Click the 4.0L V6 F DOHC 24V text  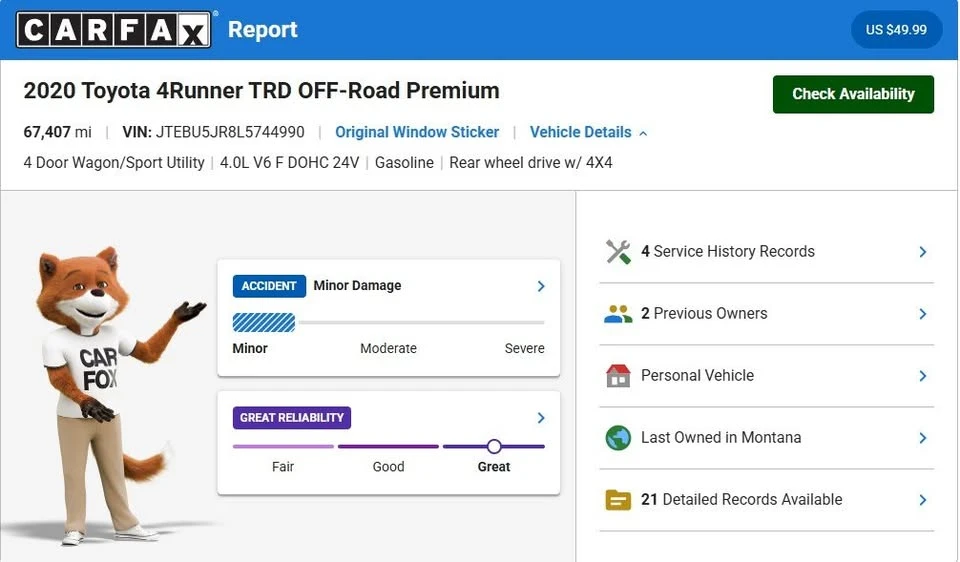289,163
